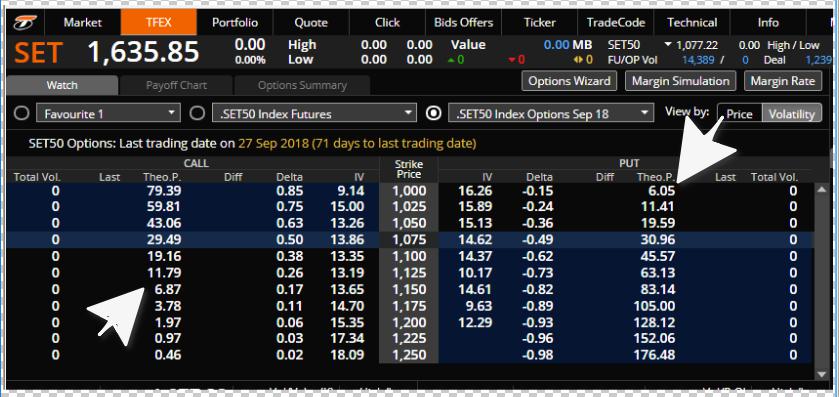The image size is (839, 397).
Task: Select the Bids Offers tab
Action: tap(463, 22)
